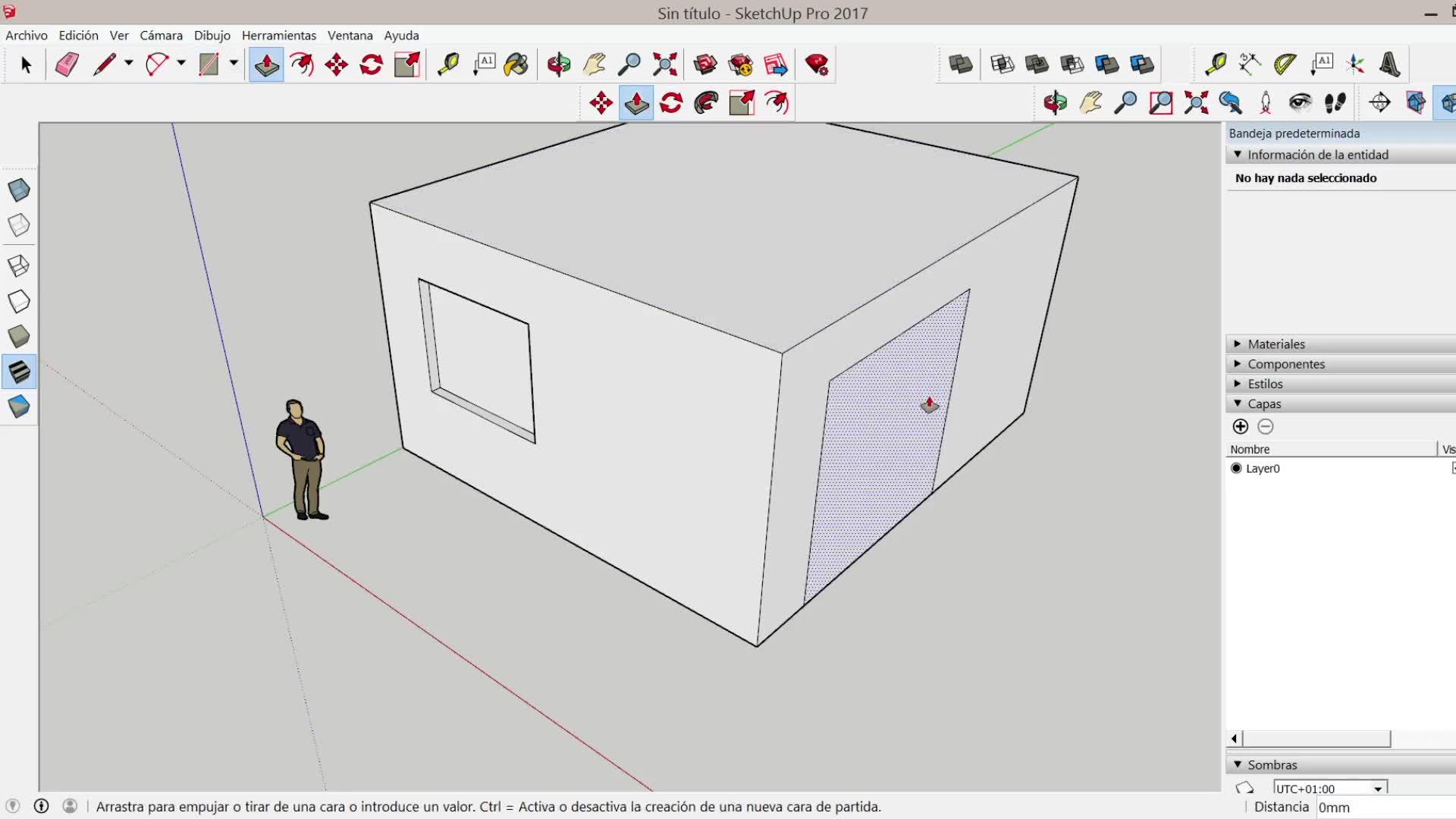Choose the Scale tool in top toolbar

(407, 64)
